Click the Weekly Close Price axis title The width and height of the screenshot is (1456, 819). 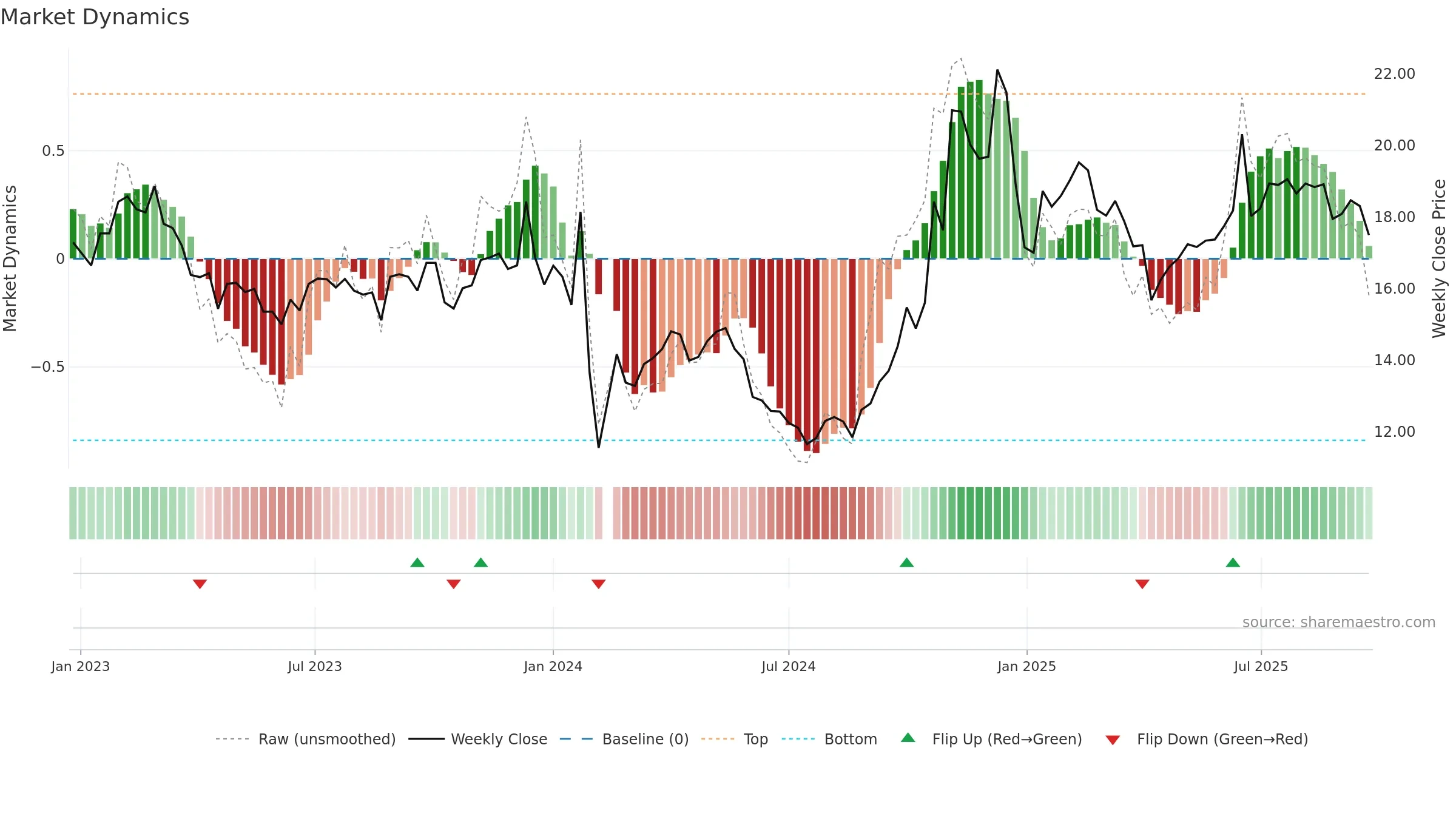[x=1439, y=258]
